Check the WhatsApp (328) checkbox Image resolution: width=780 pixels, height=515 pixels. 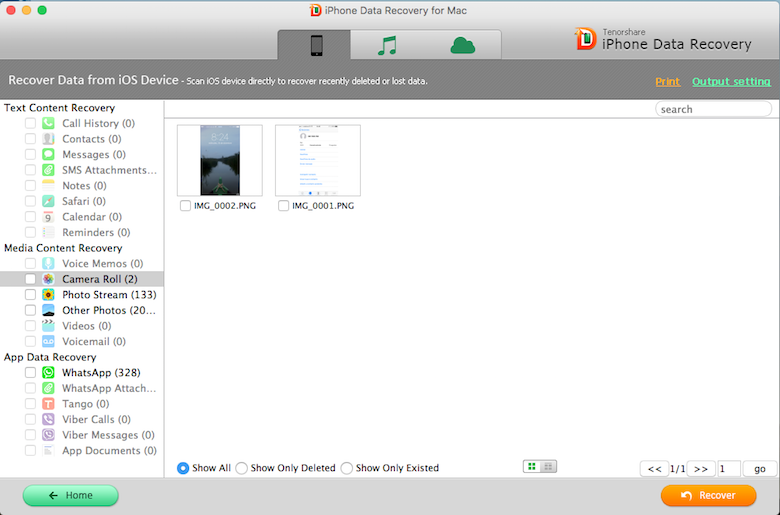(x=30, y=372)
